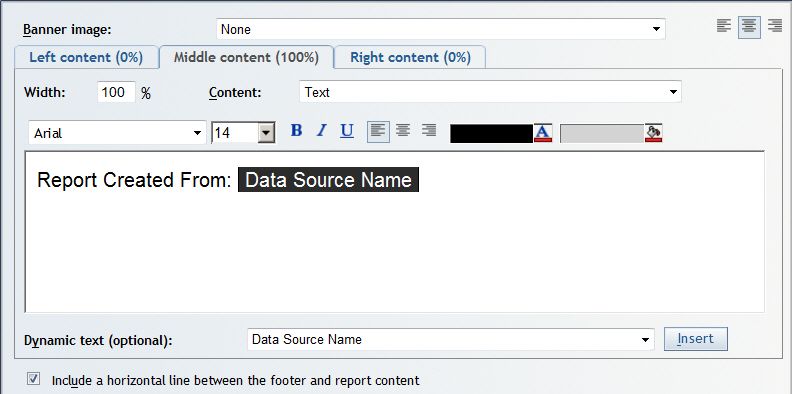Click the Width percentage field
Screen dimensions: 792x394
click(x=116, y=92)
